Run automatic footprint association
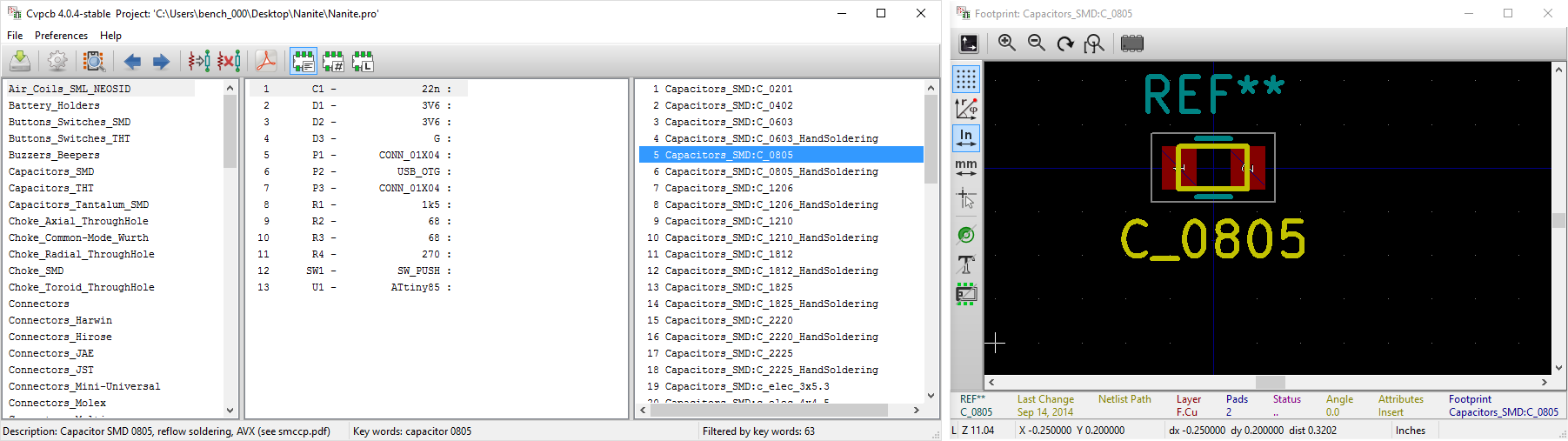 pos(199,61)
